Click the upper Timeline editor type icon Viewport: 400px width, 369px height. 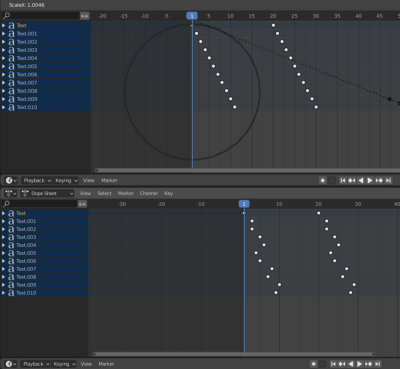[x=11, y=180]
